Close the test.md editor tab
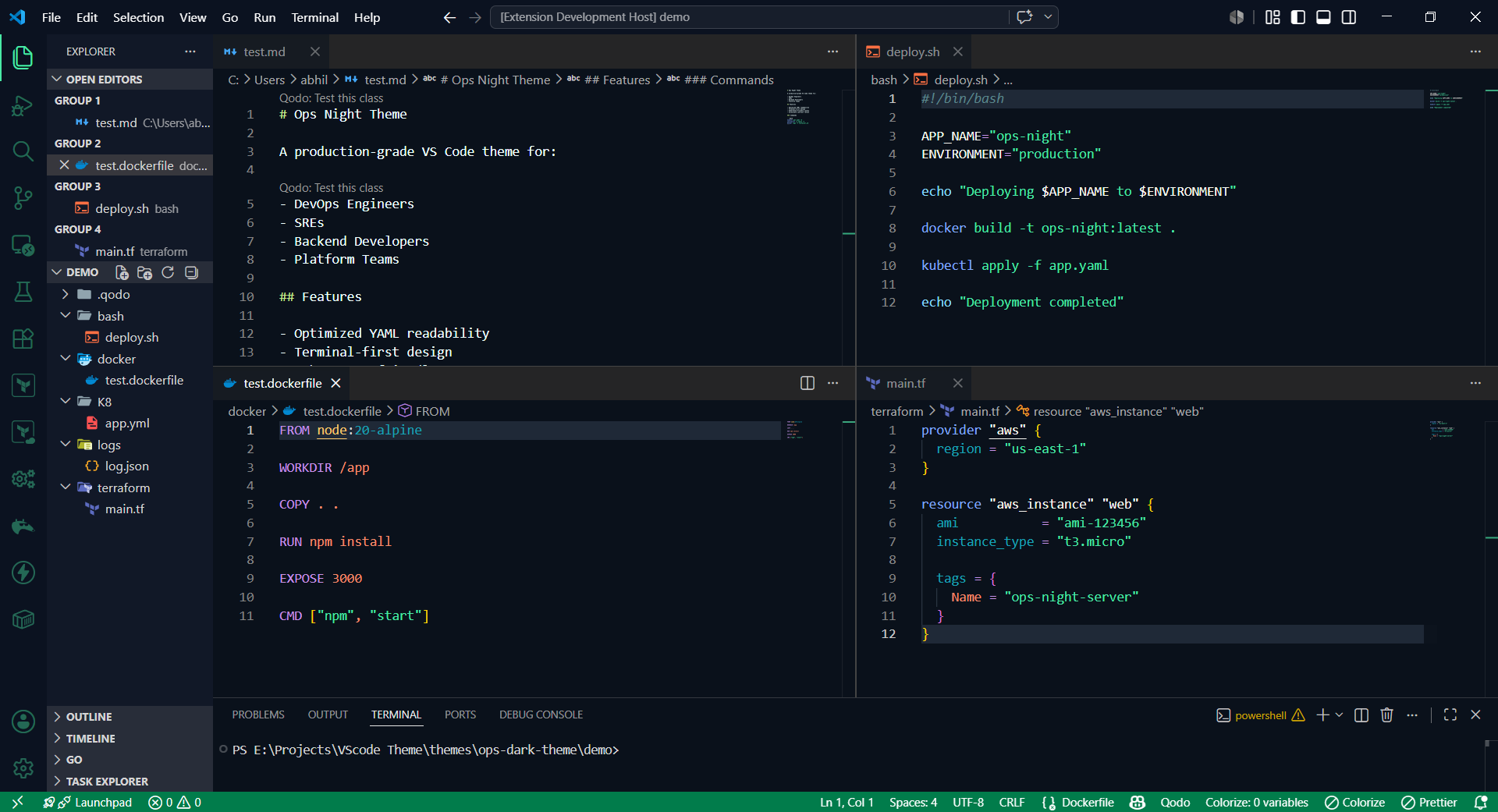This screenshot has width=1498, height=812. click(x=315, y=51)
